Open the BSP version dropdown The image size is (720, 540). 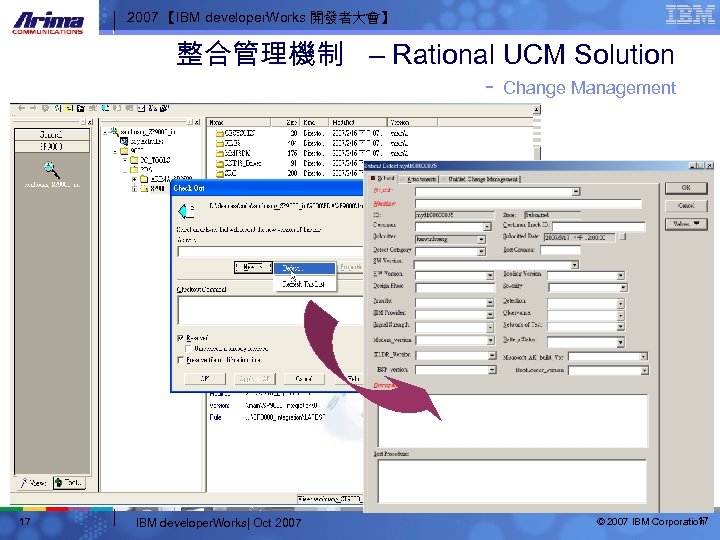492,370
